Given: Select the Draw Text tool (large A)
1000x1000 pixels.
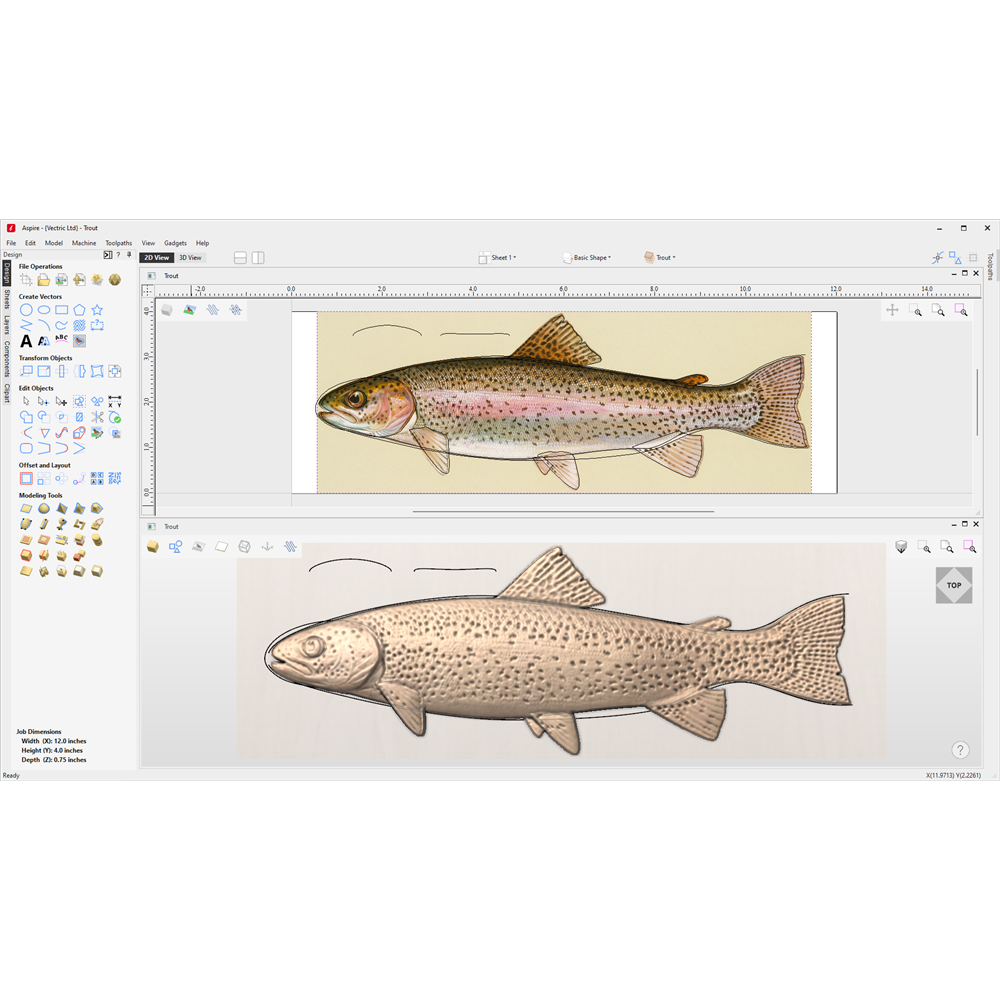Looking at the screenshot, I should [26, 341].
